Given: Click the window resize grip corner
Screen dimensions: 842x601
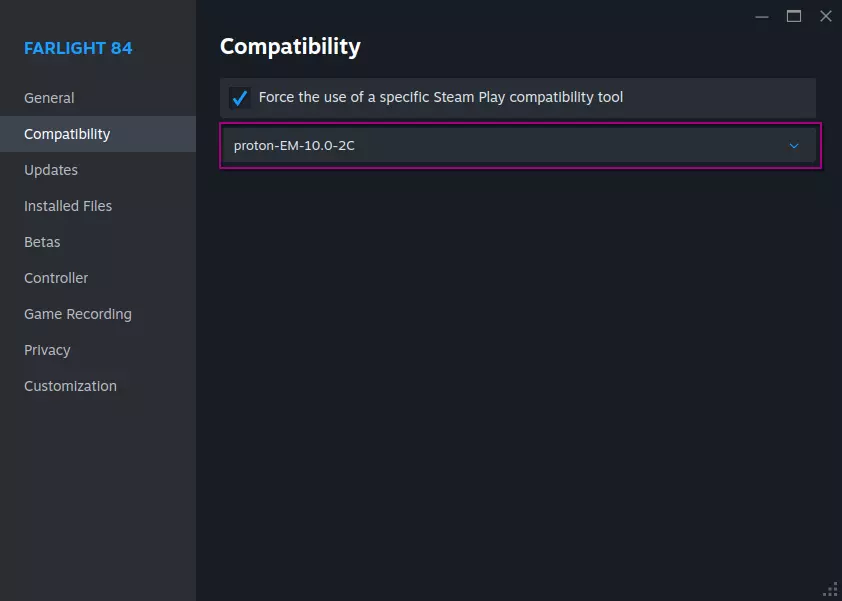Looking at the screenshot, I should coord(830,589).
